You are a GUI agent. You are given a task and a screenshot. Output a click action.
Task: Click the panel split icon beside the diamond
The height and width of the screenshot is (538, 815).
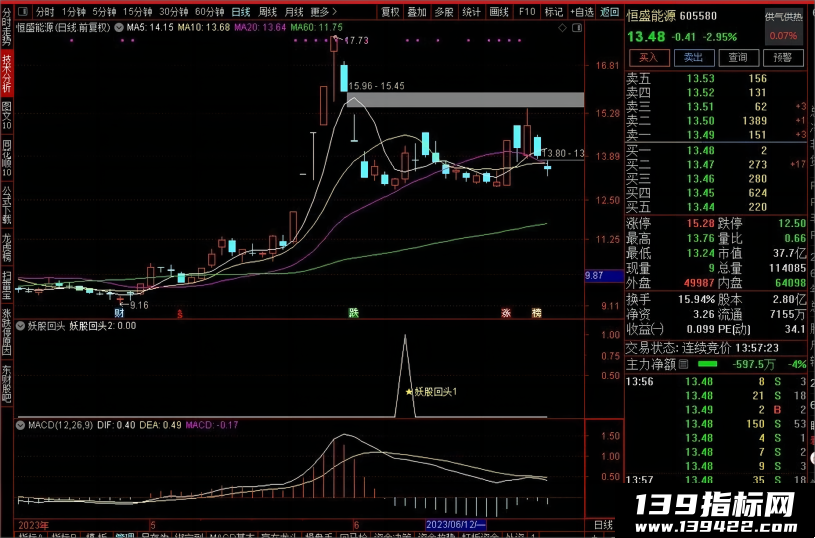(577, 28)
